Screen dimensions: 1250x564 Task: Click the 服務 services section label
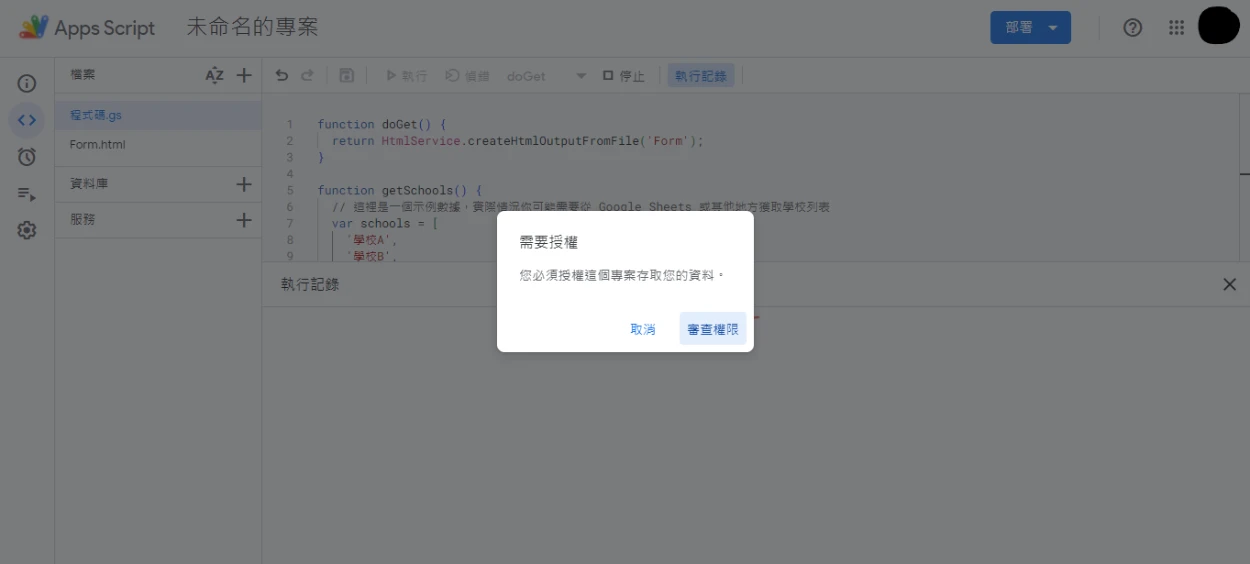[x=82, y=220]
